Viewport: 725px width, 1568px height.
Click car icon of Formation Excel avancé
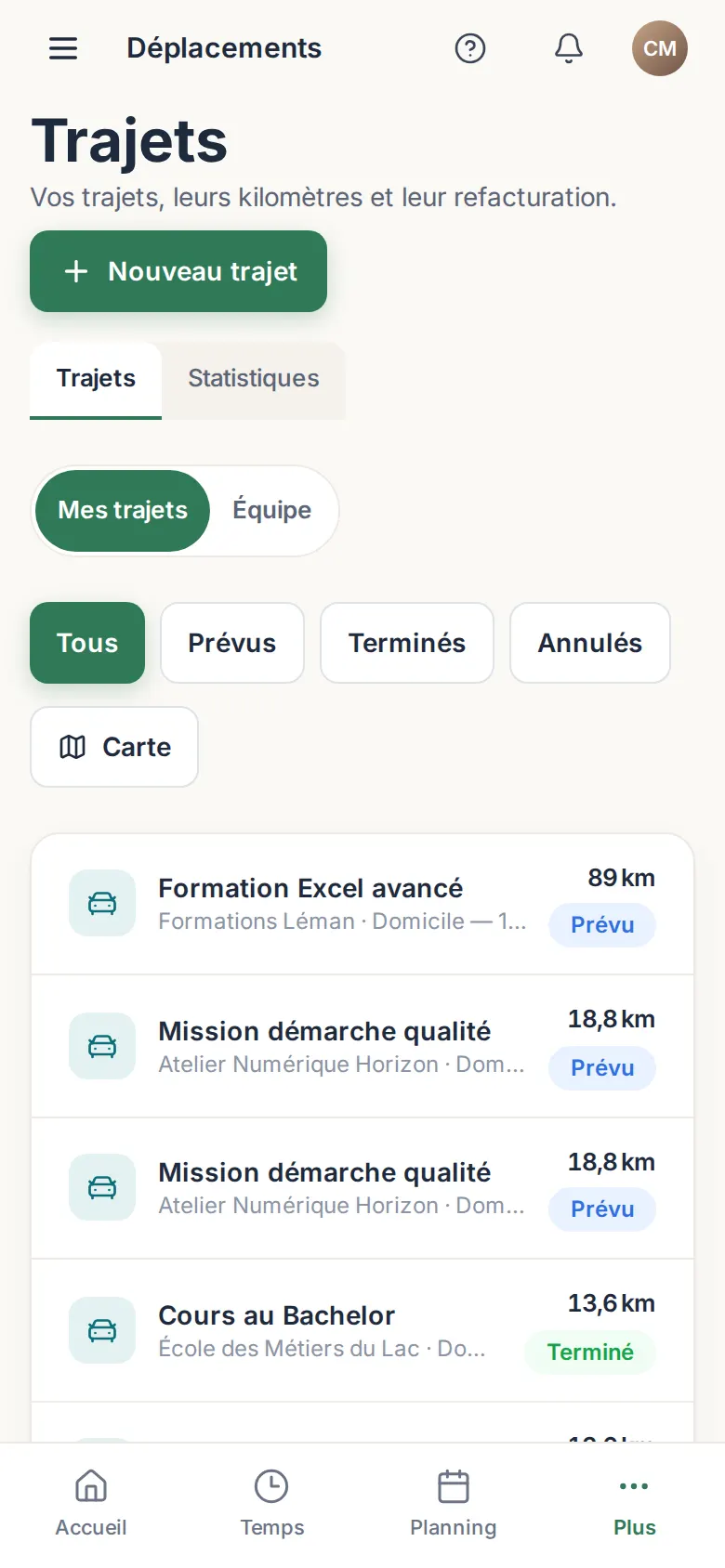click(102, 903)
